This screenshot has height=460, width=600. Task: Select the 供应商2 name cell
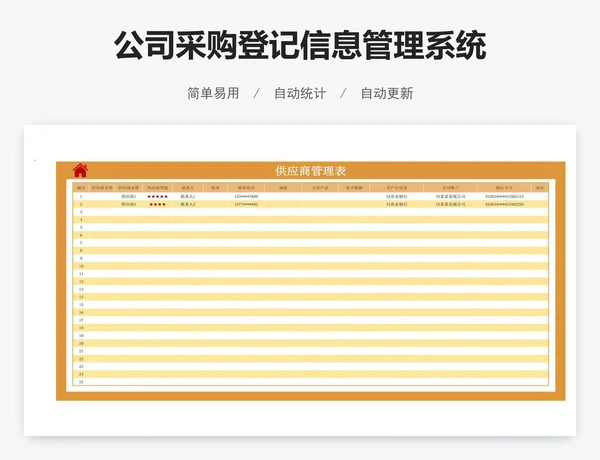129,204
